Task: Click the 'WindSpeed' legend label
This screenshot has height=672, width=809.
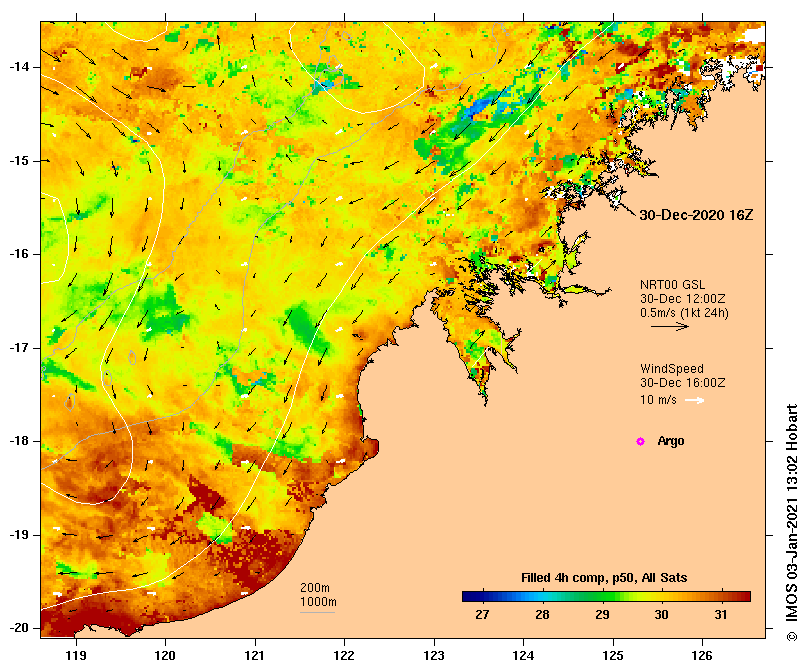Action: click(x=672, y=369)
